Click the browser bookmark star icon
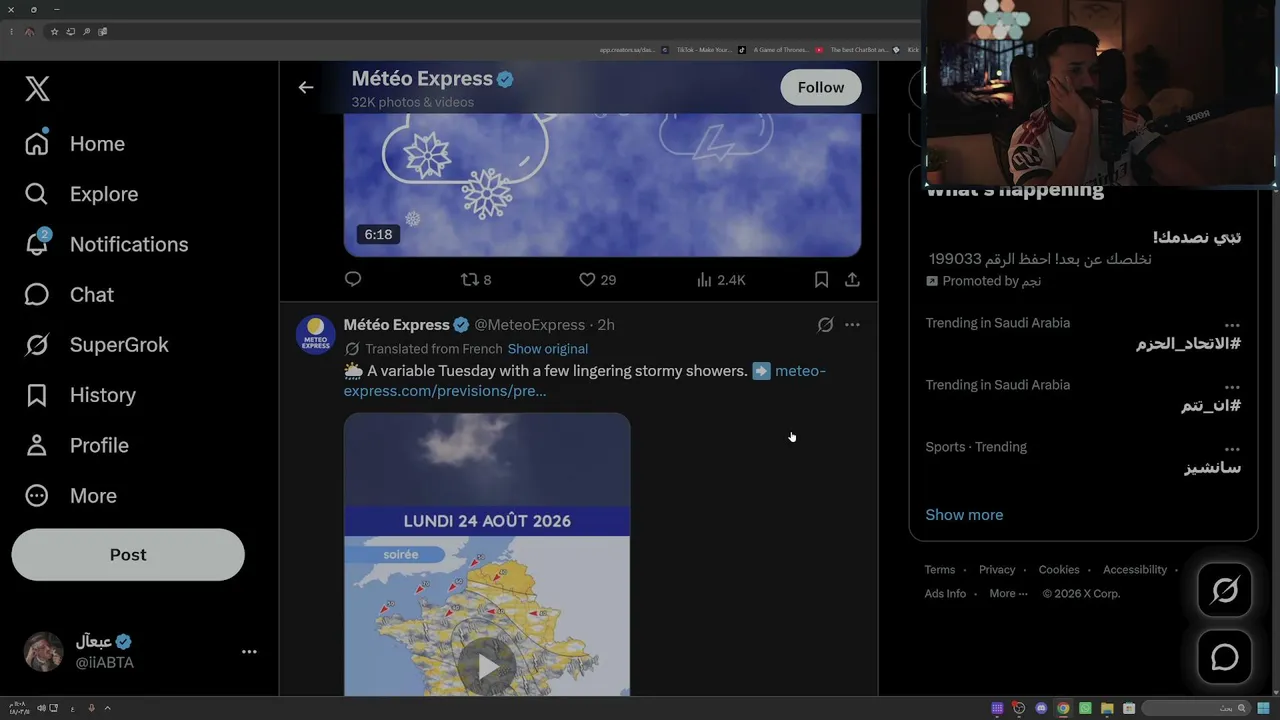This screenshot has width=1280, height=720. (x=54, y=32)
